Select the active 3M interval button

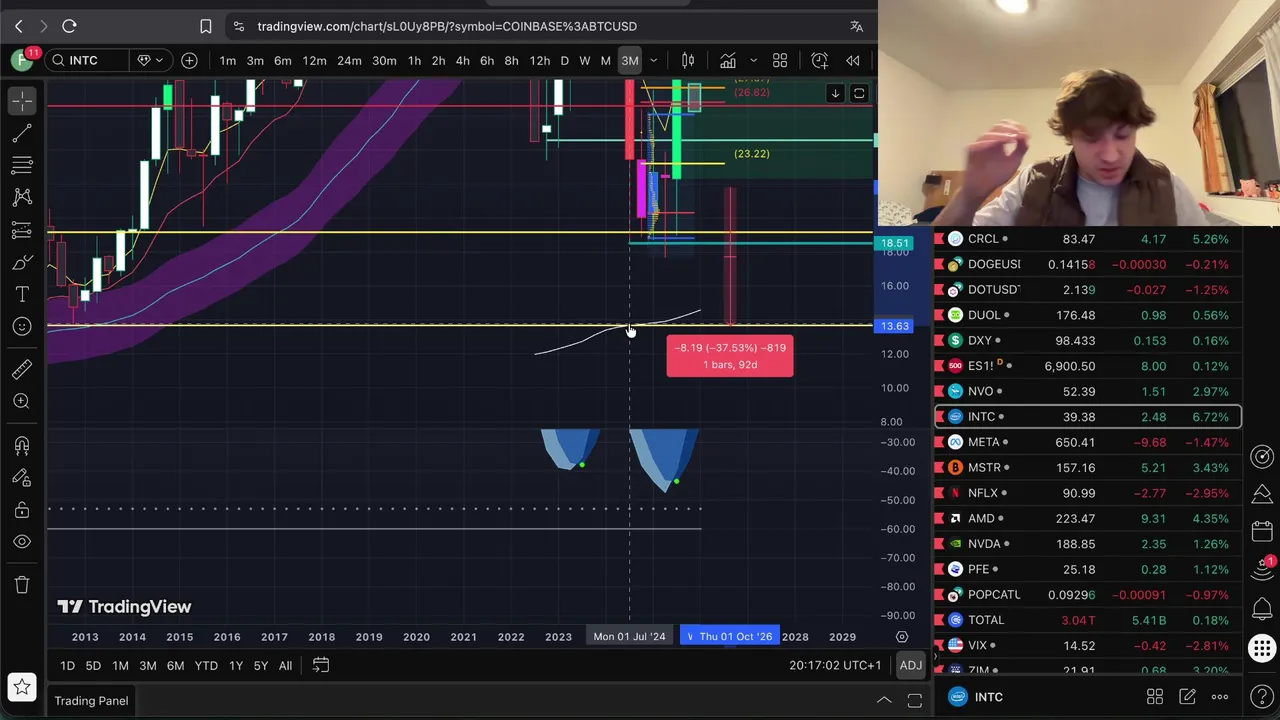point(630,61)
